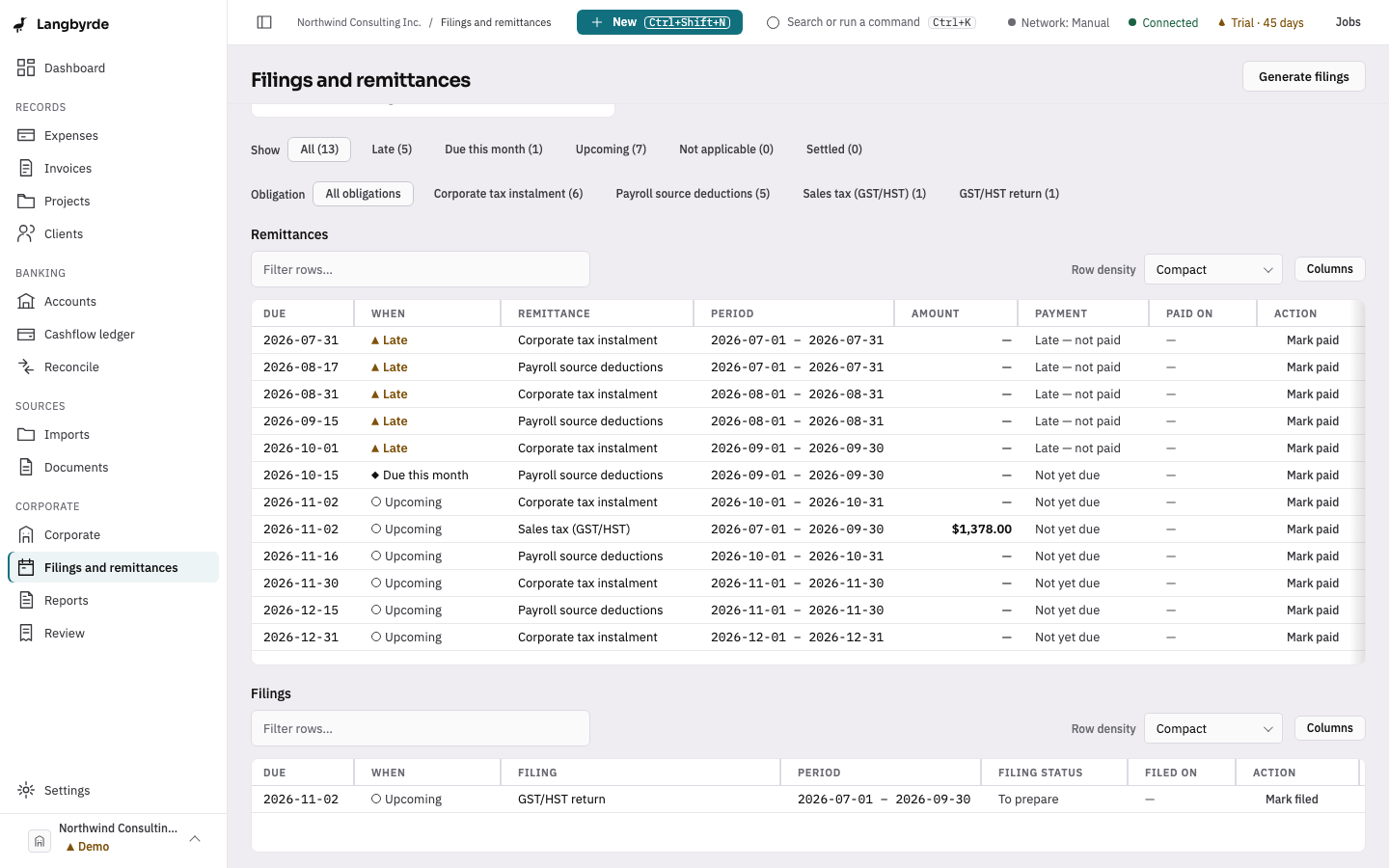Screen dimensions: 1389x868
Task: Open the Imports page
Action: point(114,434)
